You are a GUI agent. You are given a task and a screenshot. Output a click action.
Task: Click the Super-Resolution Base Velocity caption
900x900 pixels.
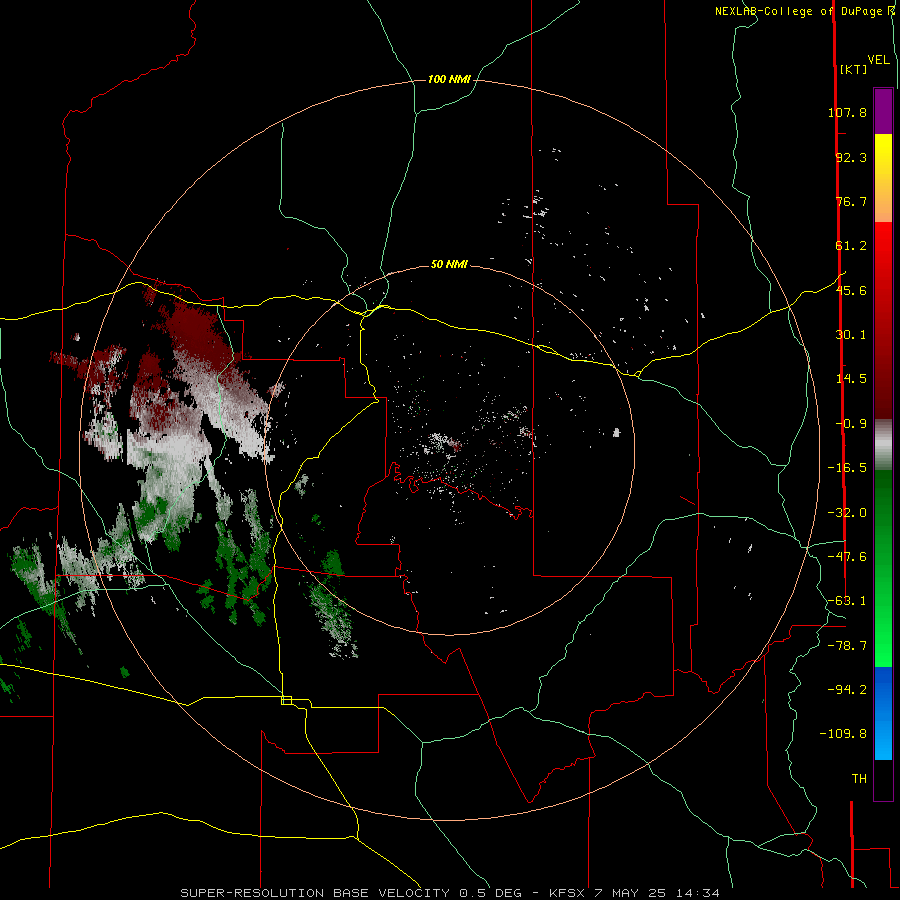(x=450, y=893)
